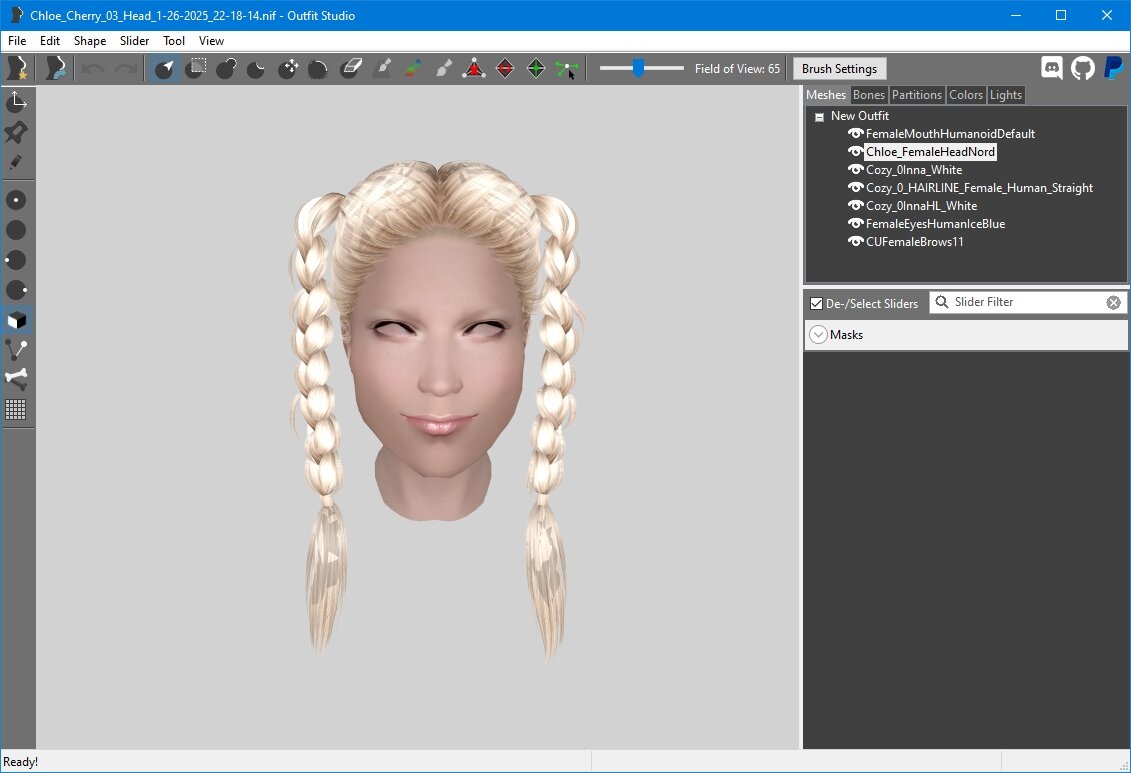This screenshot has height=773, width=1131.
Task: Click the connected nodes icon in sidebar
Action: tap(16, 350)
